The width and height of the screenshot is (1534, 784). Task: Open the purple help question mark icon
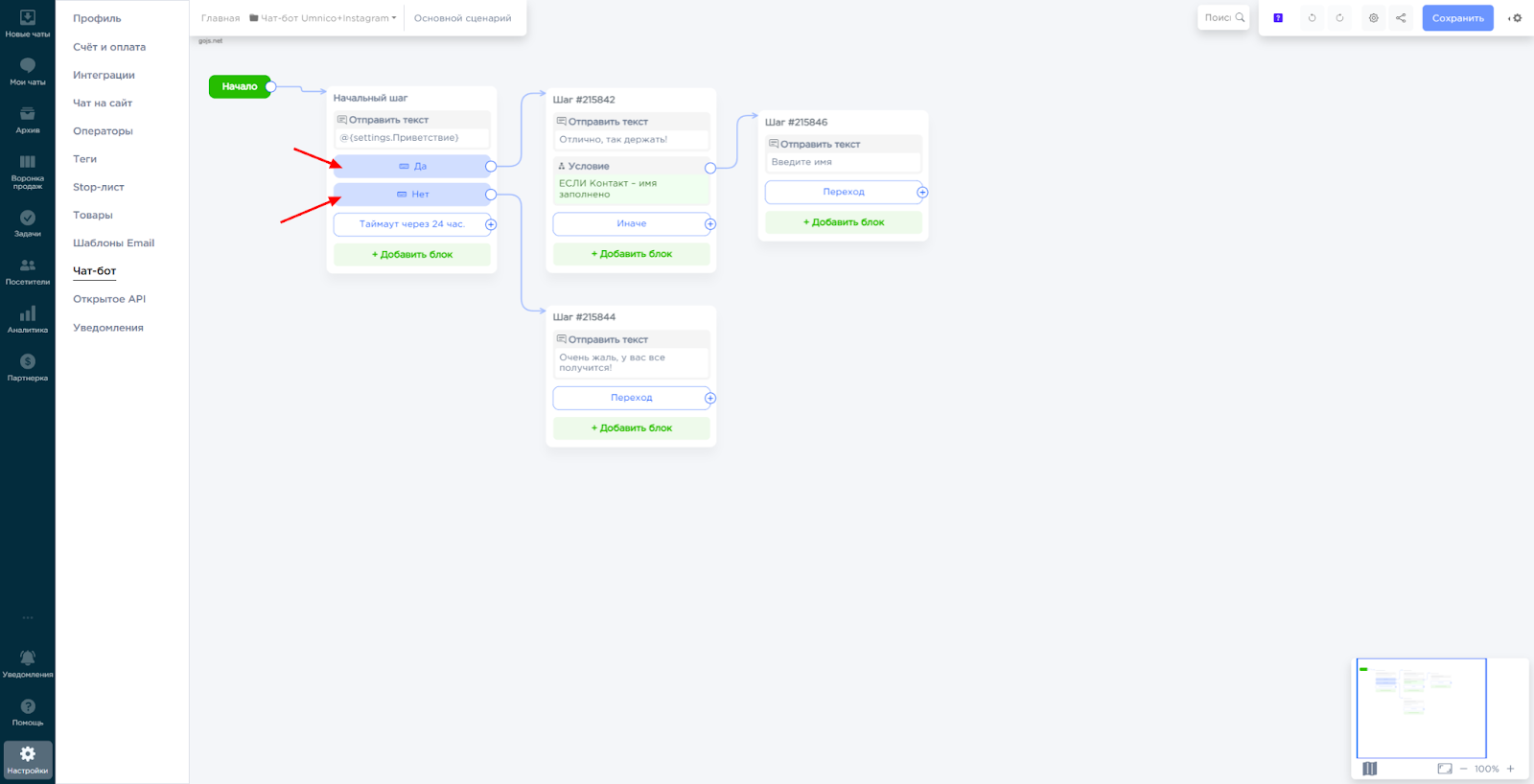coord(1278,18)
